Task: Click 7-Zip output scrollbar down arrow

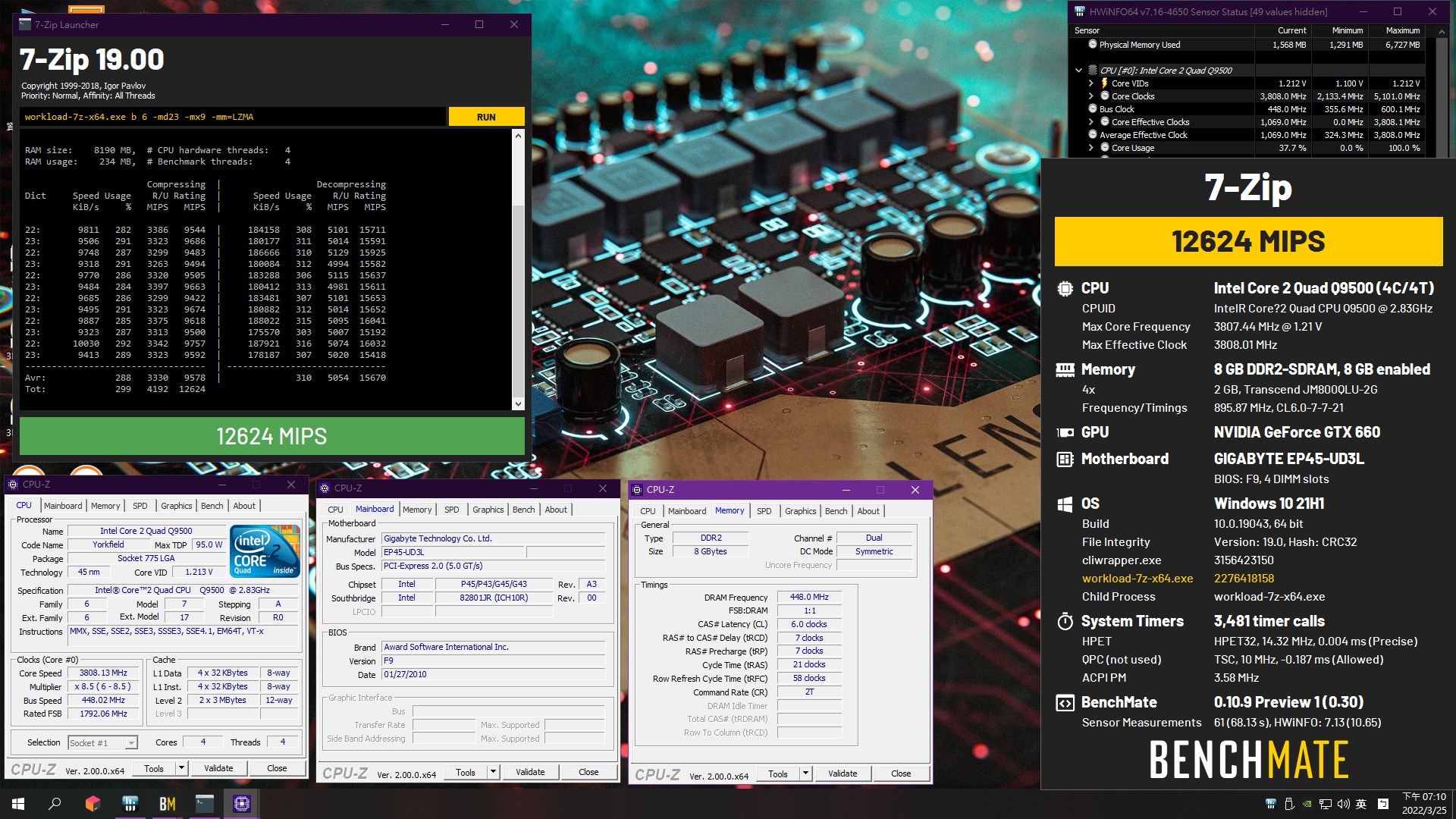Action: tap(518, 404)
